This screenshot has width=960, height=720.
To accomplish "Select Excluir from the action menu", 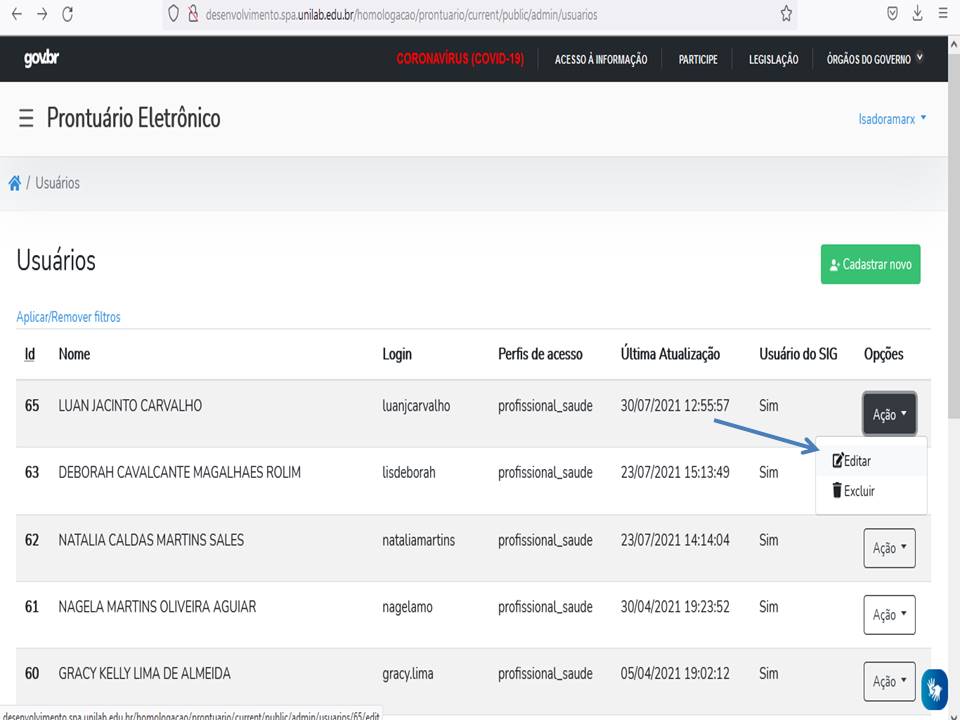I will click(x=853, y=491).
